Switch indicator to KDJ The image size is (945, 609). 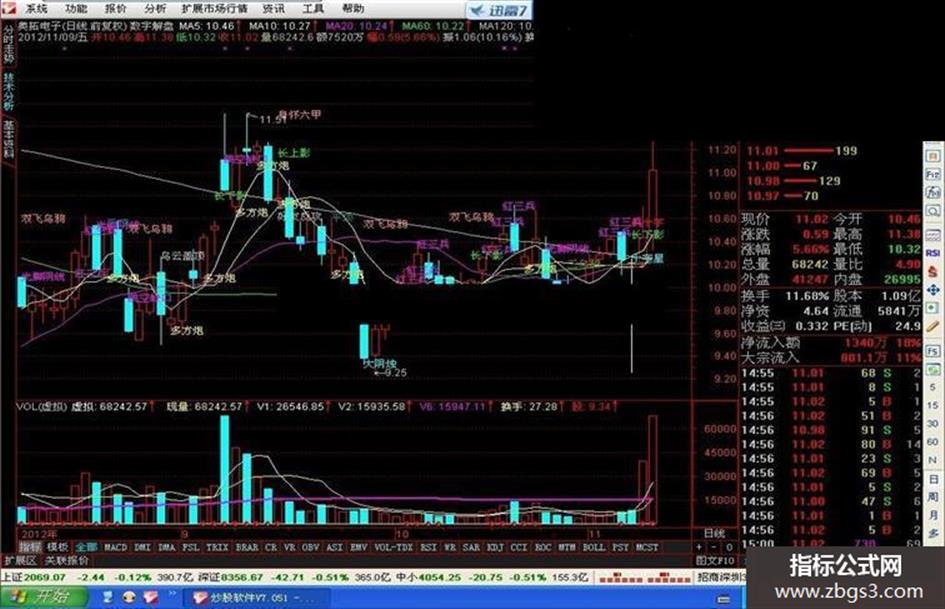pyautogui.click(x=495, y=547)
